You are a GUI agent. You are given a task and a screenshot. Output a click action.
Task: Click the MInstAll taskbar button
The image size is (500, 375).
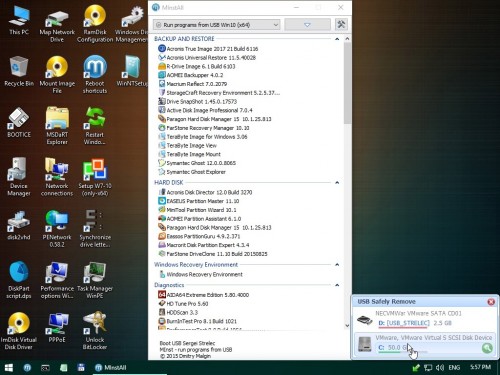pyautogui.click(x=111, y=367)
